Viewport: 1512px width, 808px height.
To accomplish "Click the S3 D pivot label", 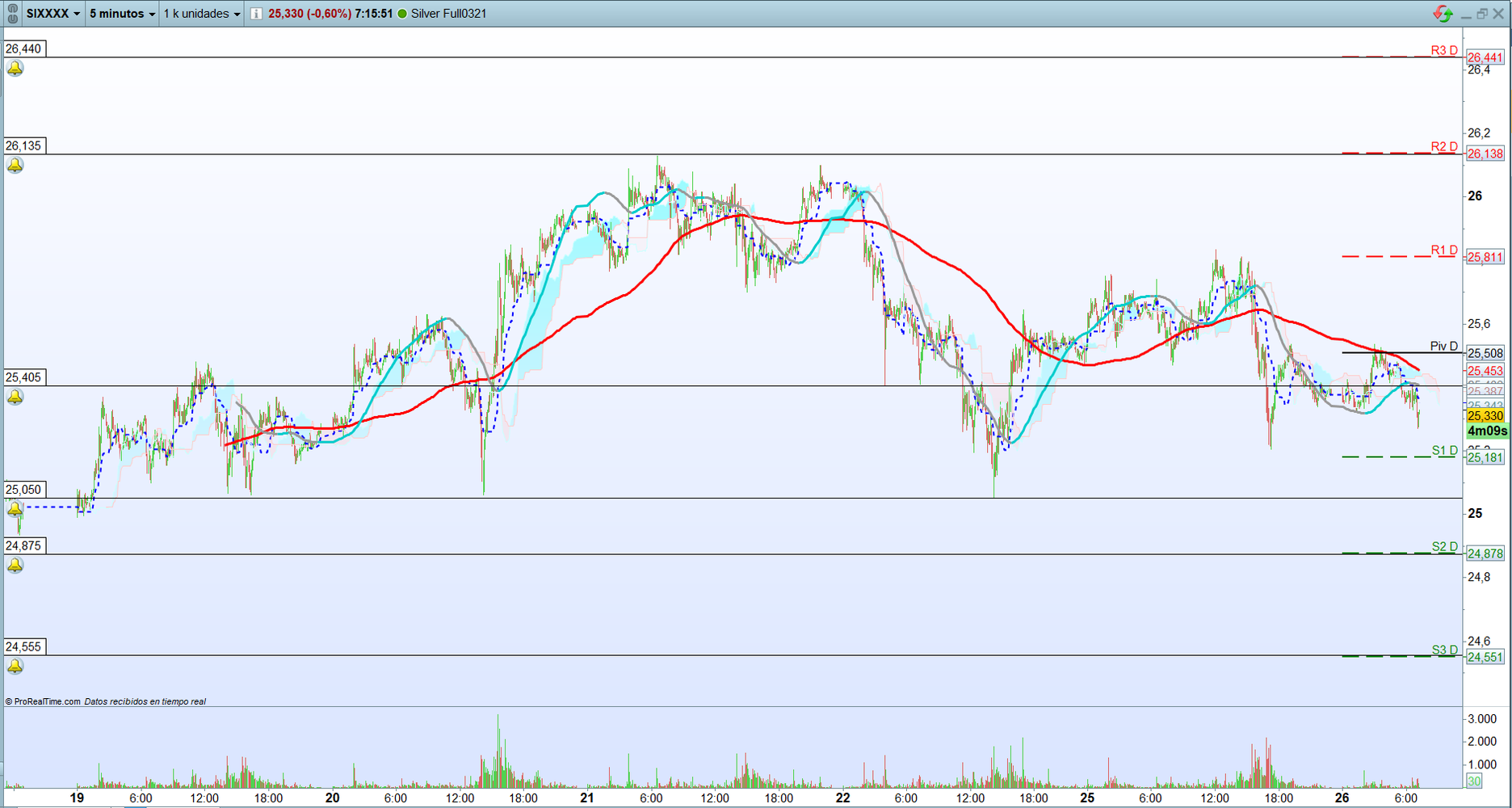I will click(1445, 650).
